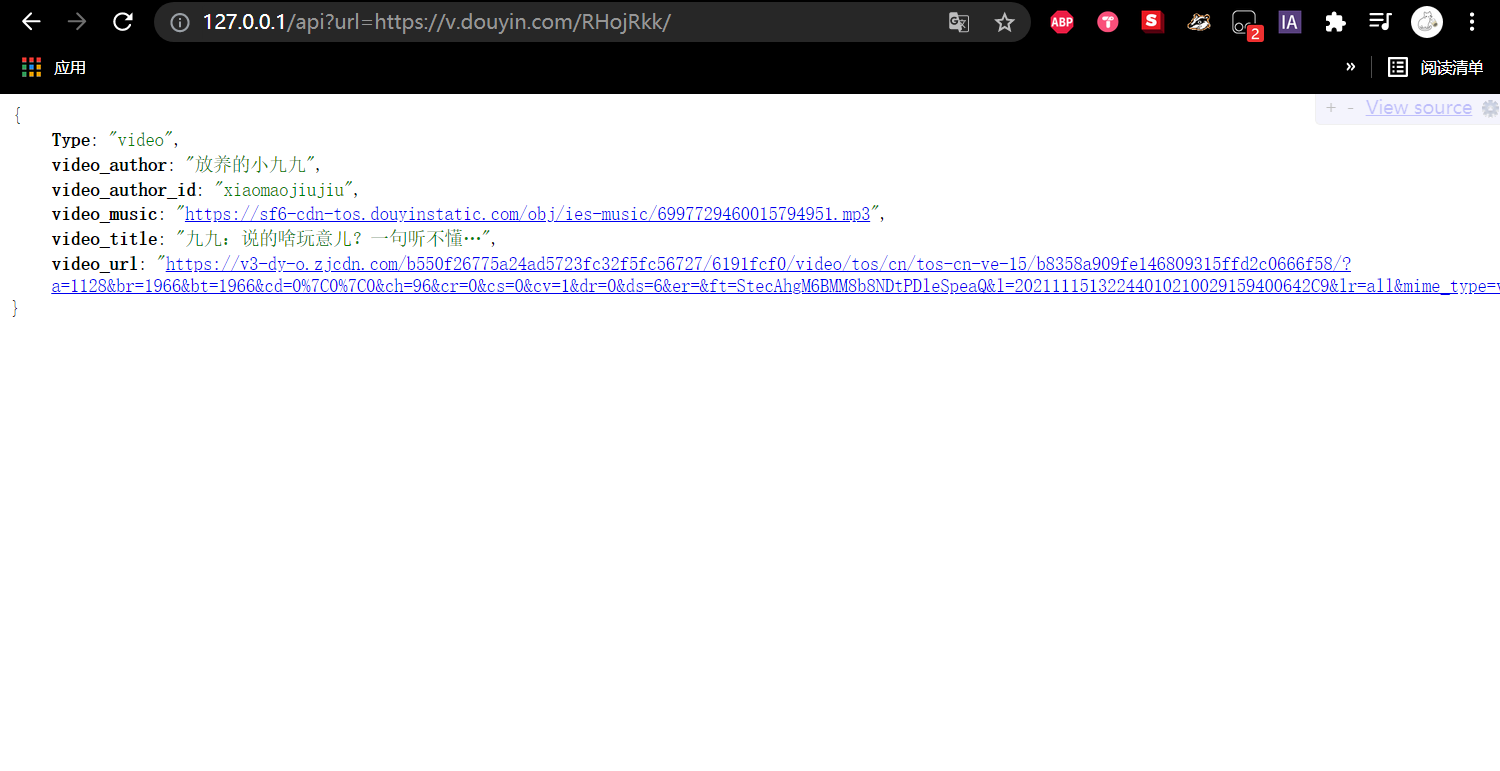Image resolution: width=1500 pixels, height=771 pixels.
Task: Click the pink T extension icon
Action: point(1108,22)
